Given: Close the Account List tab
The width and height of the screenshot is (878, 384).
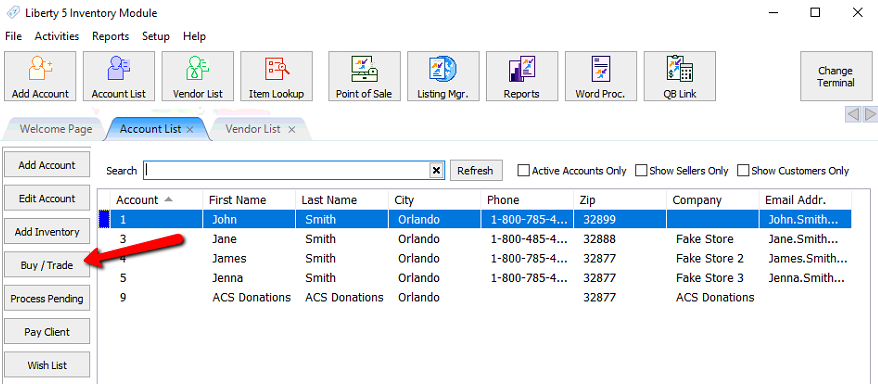Looking at the screenshot, I should pyautogui.click(x=190, y=129).
